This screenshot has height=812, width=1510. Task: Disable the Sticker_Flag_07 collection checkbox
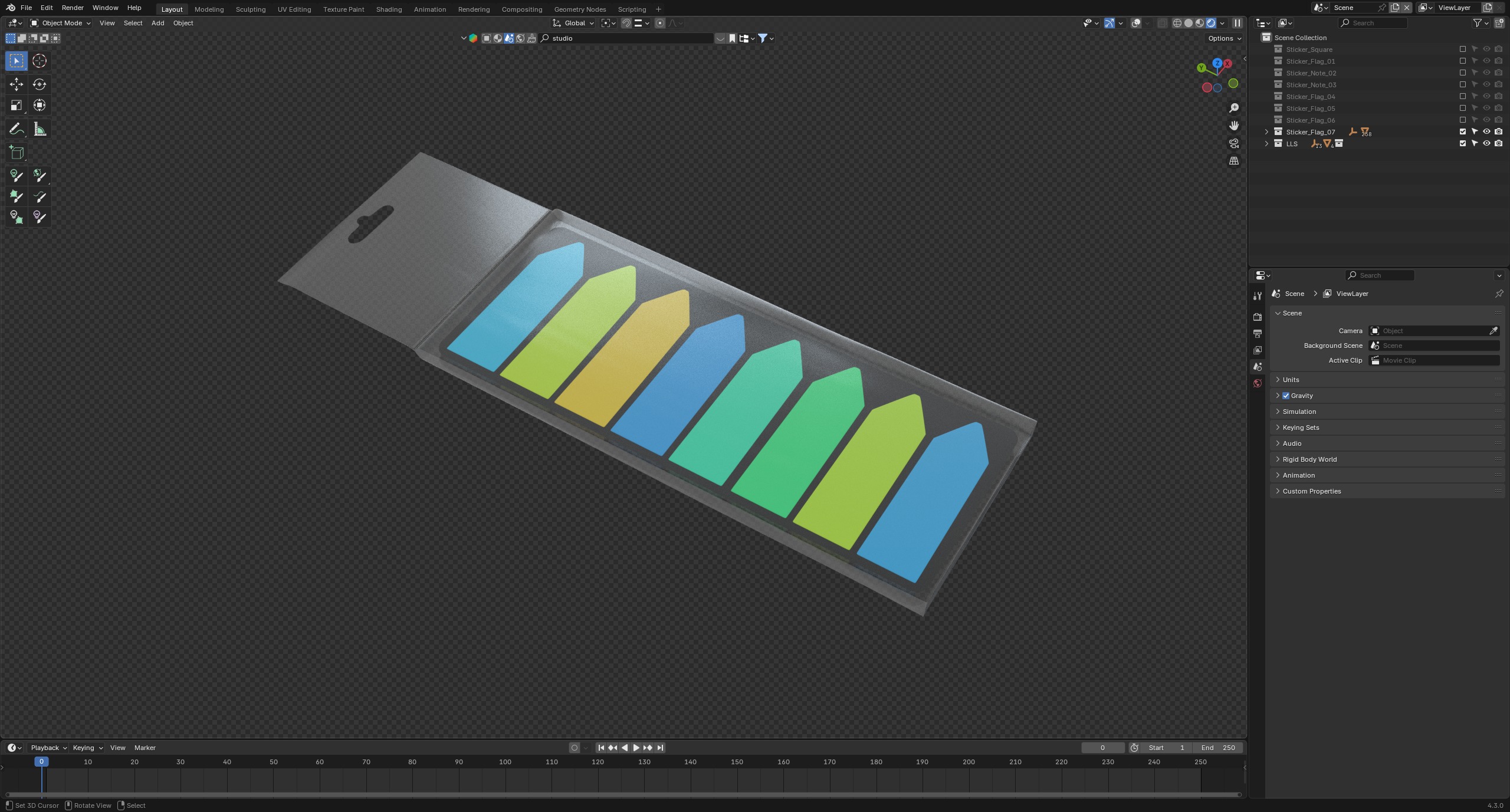pyautogui.click(x=1463, y=132)
